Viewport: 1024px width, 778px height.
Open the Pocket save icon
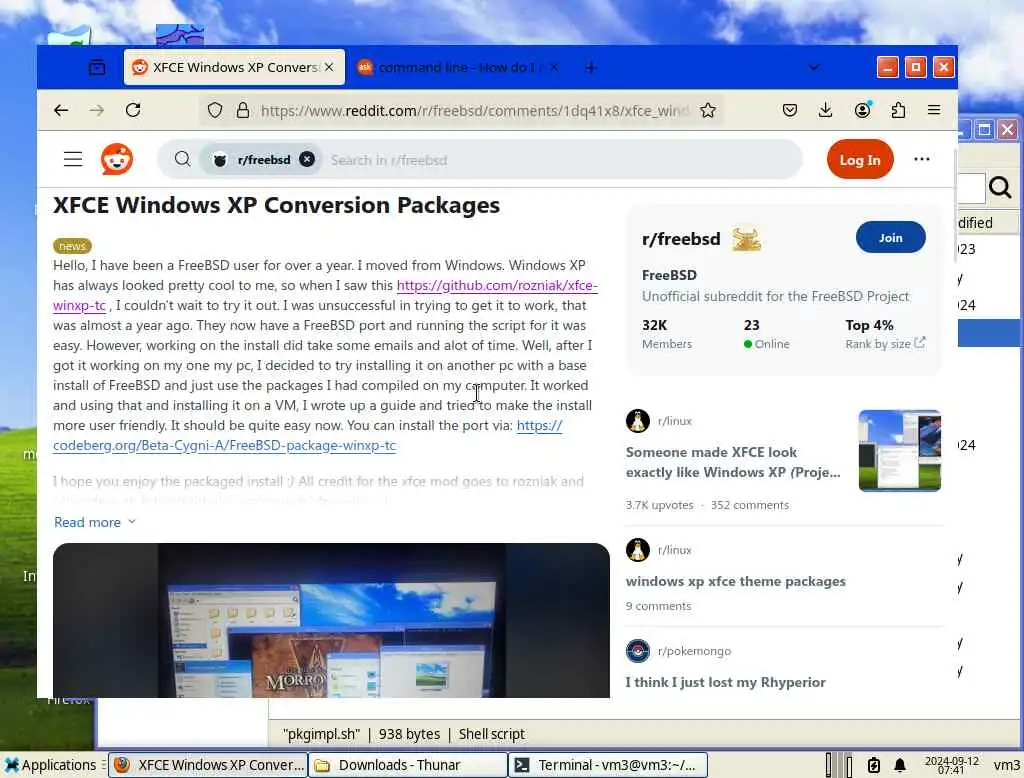pos(790,110)
